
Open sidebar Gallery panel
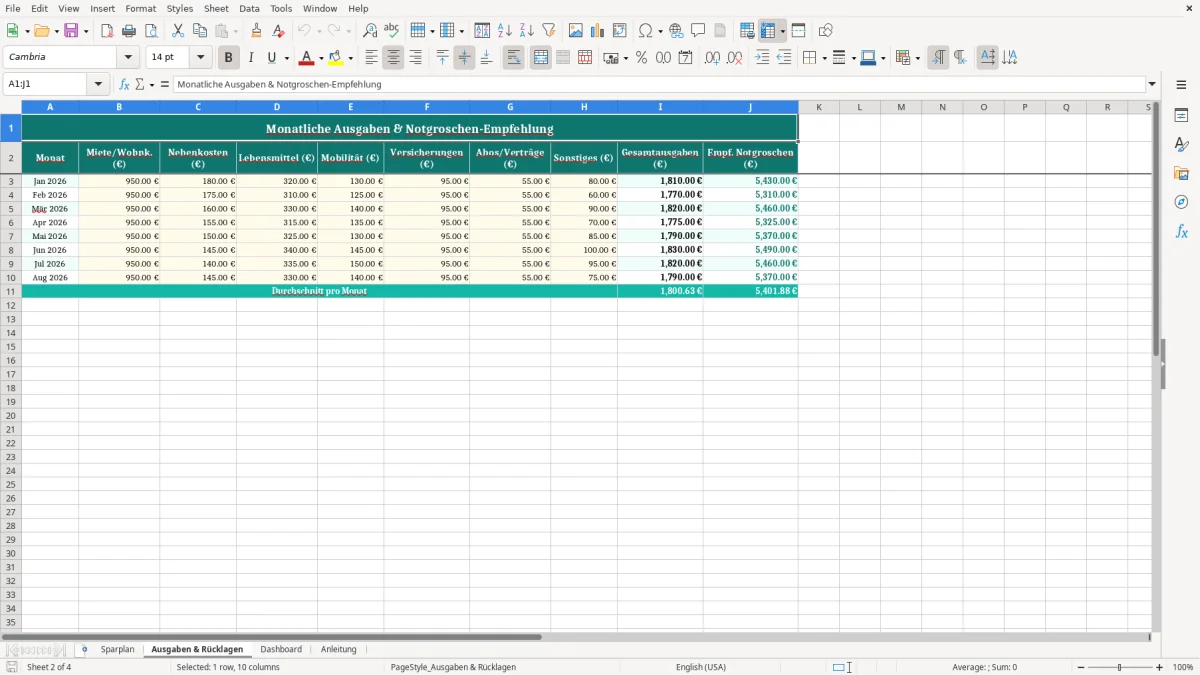pos(1181,173)
